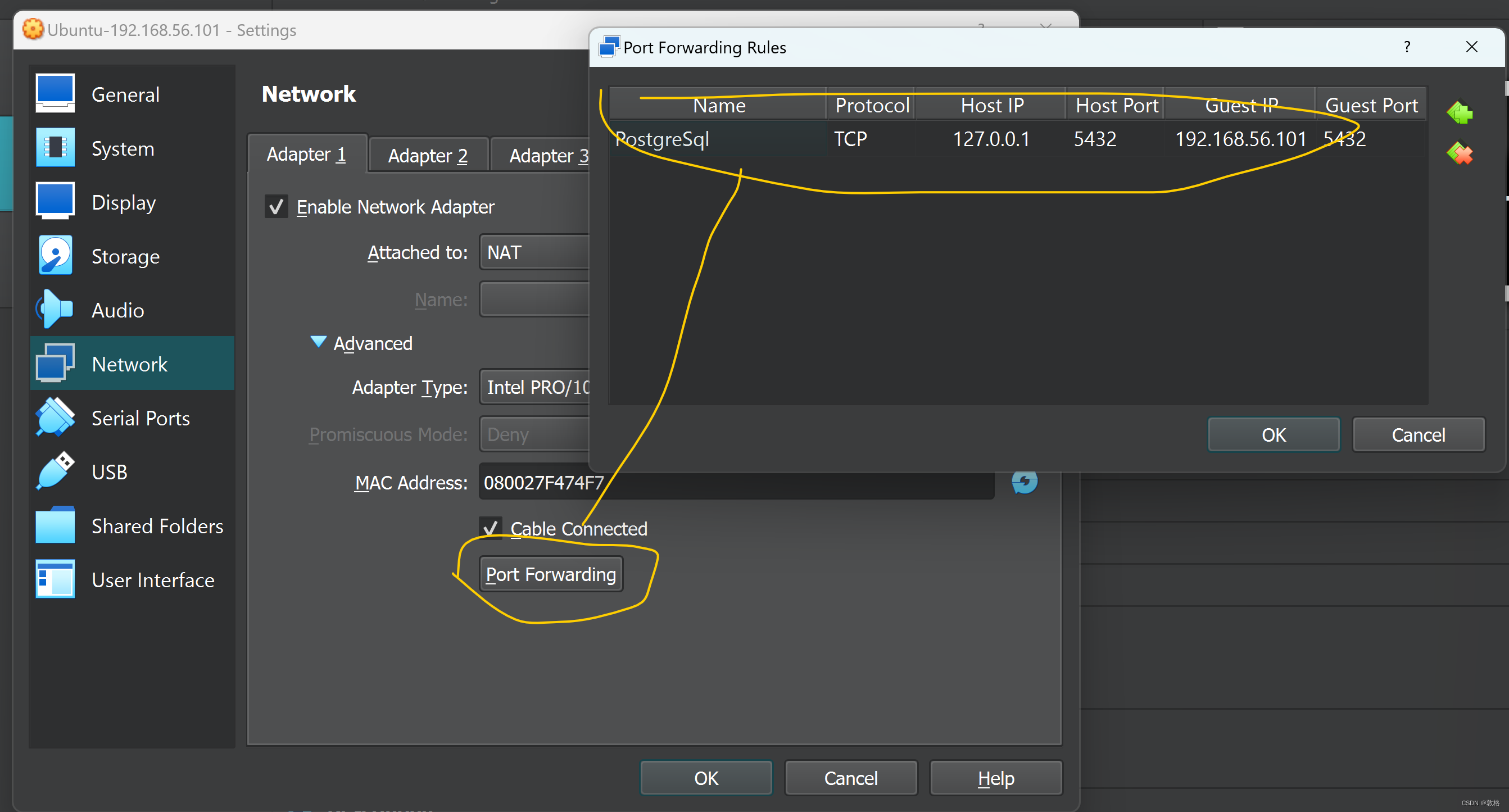Open the Shared Folders settings category
This screenshot has width=1509, height=812.
tap(157, 526)
